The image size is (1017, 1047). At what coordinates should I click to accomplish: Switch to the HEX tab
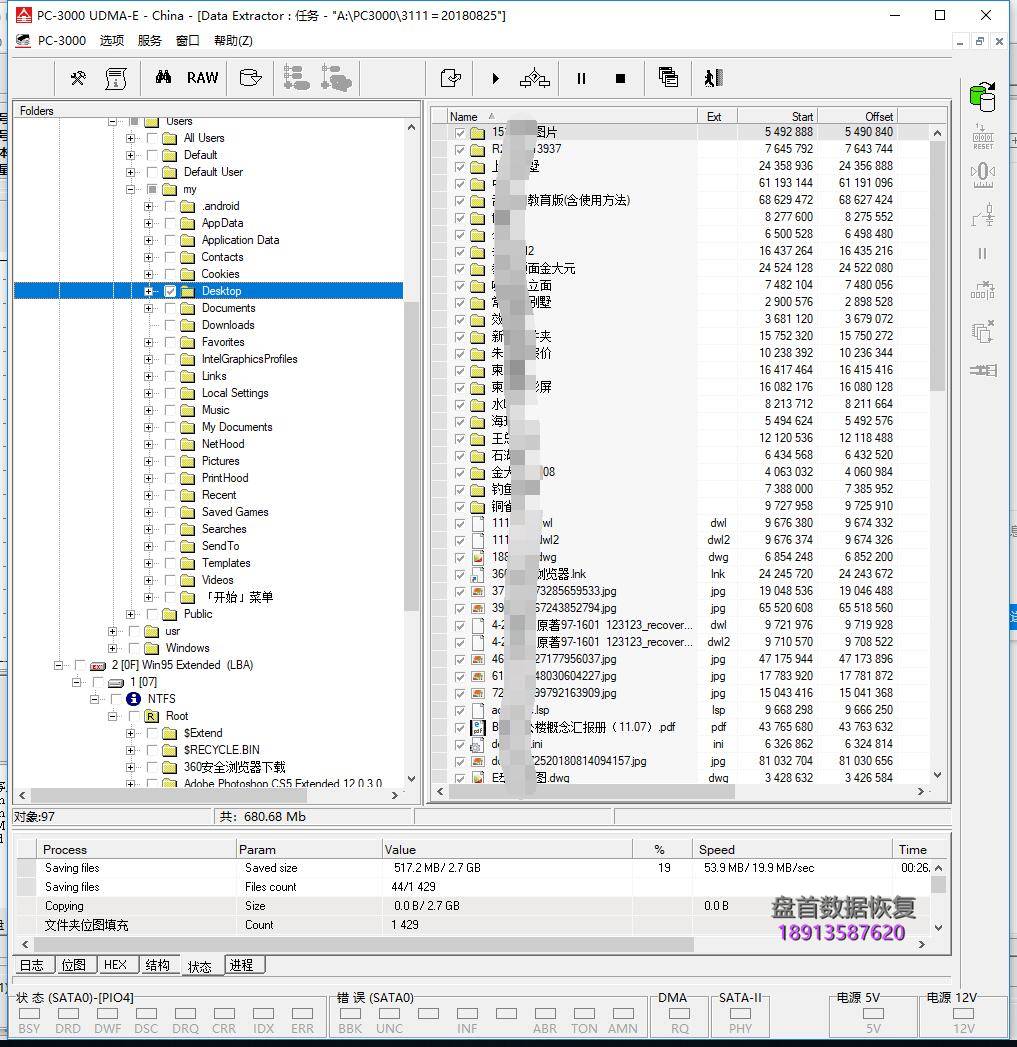coord(115,965)
